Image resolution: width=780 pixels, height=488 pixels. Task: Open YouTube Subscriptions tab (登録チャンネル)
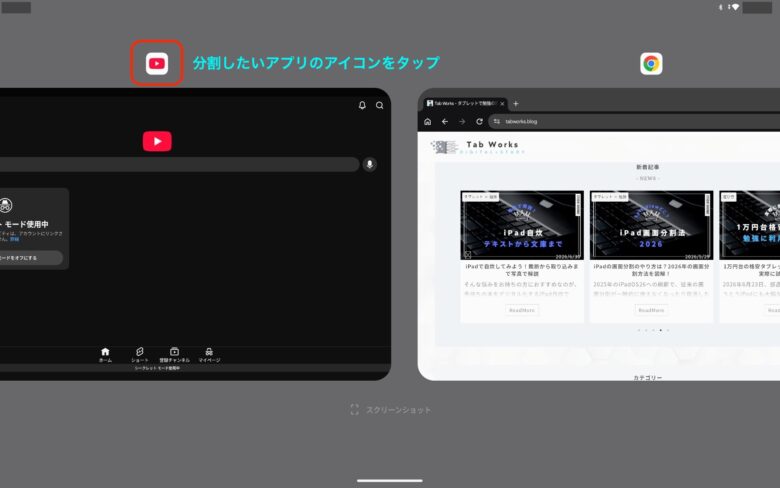[174, 355]
